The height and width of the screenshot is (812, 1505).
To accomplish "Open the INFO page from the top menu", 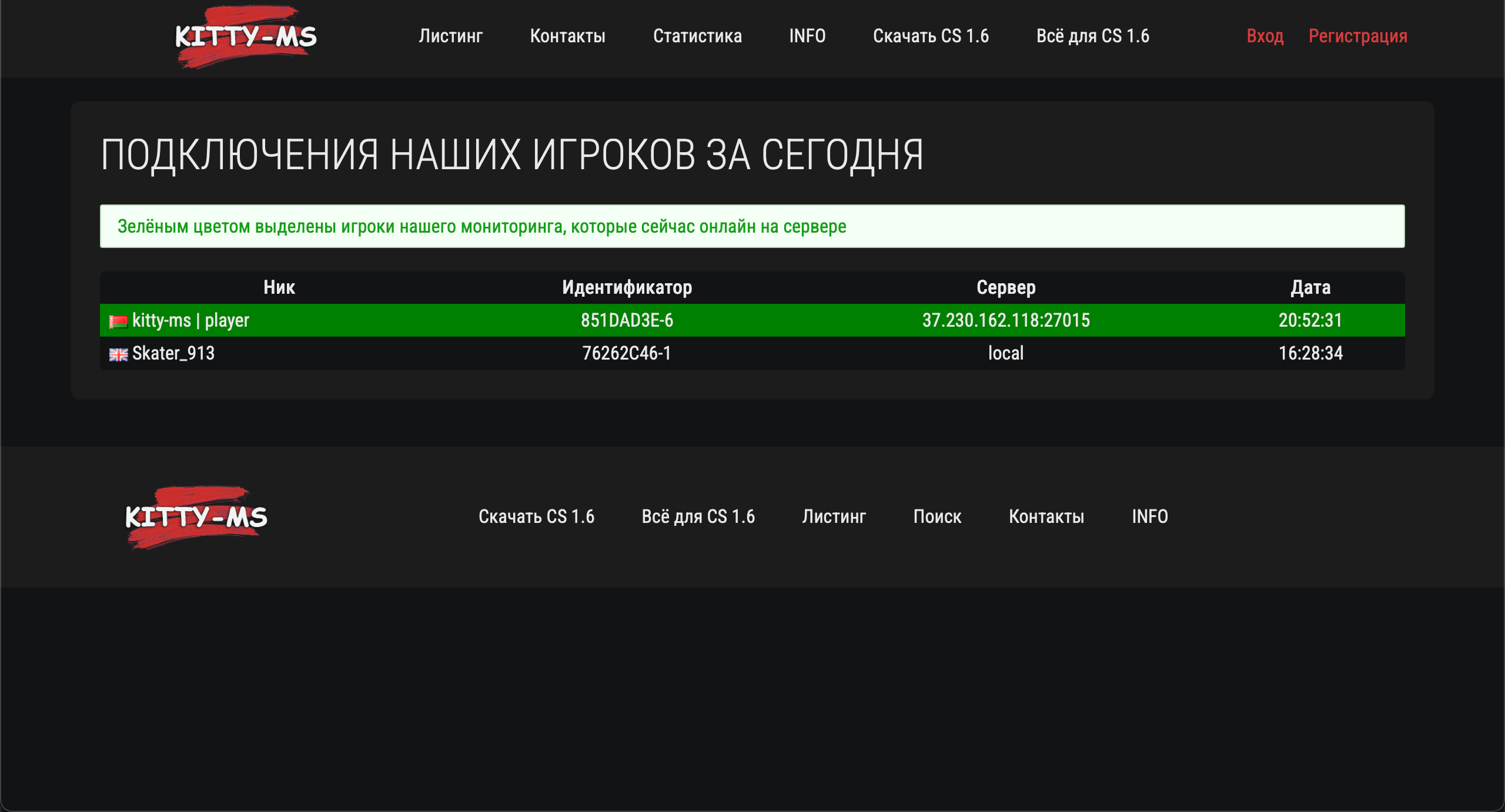I will click(x=807, y=36).
